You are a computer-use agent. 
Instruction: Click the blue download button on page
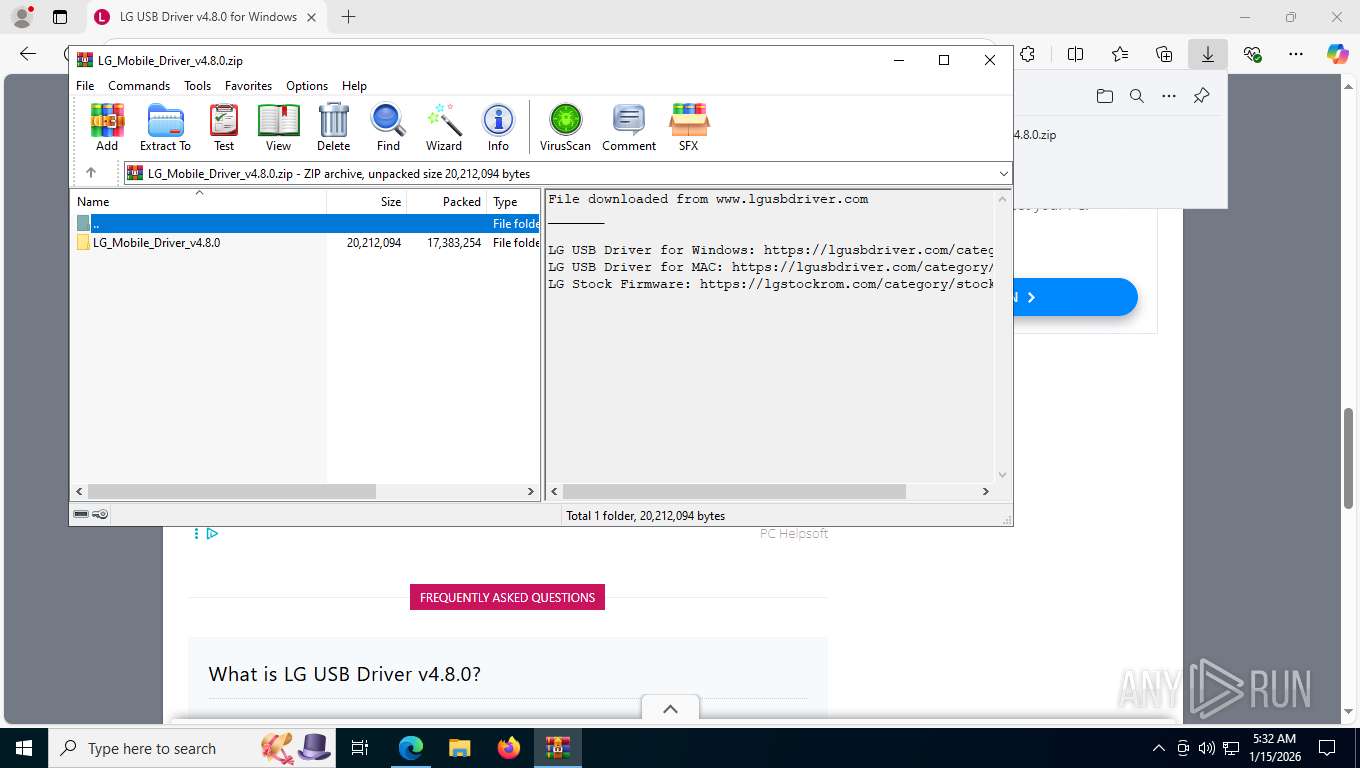[1074, 297]
